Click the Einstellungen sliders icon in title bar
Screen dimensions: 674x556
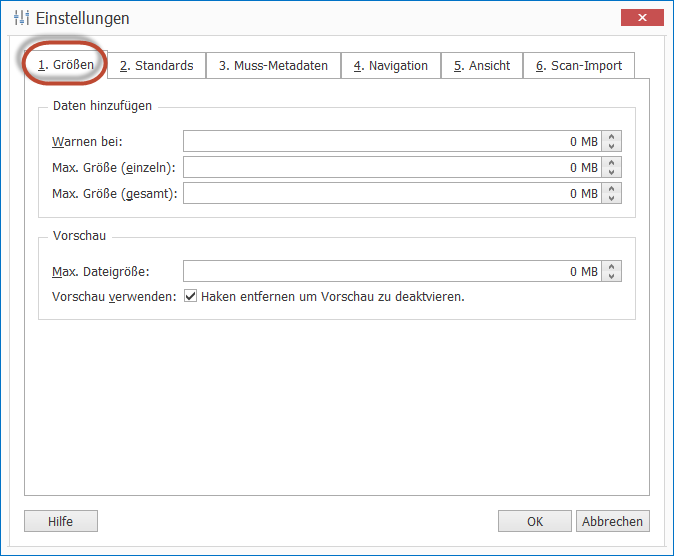21,18
